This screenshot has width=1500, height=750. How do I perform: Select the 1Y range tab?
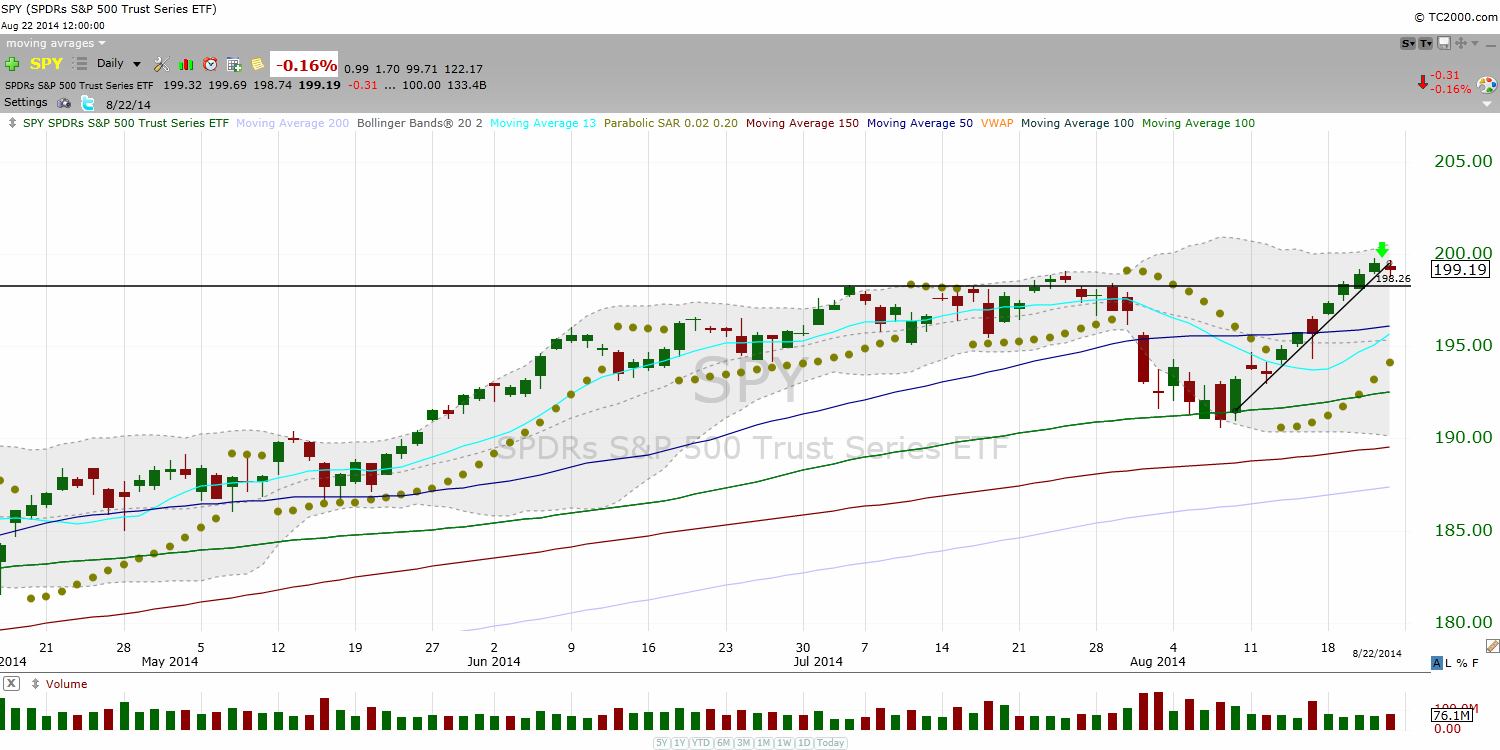679,743
